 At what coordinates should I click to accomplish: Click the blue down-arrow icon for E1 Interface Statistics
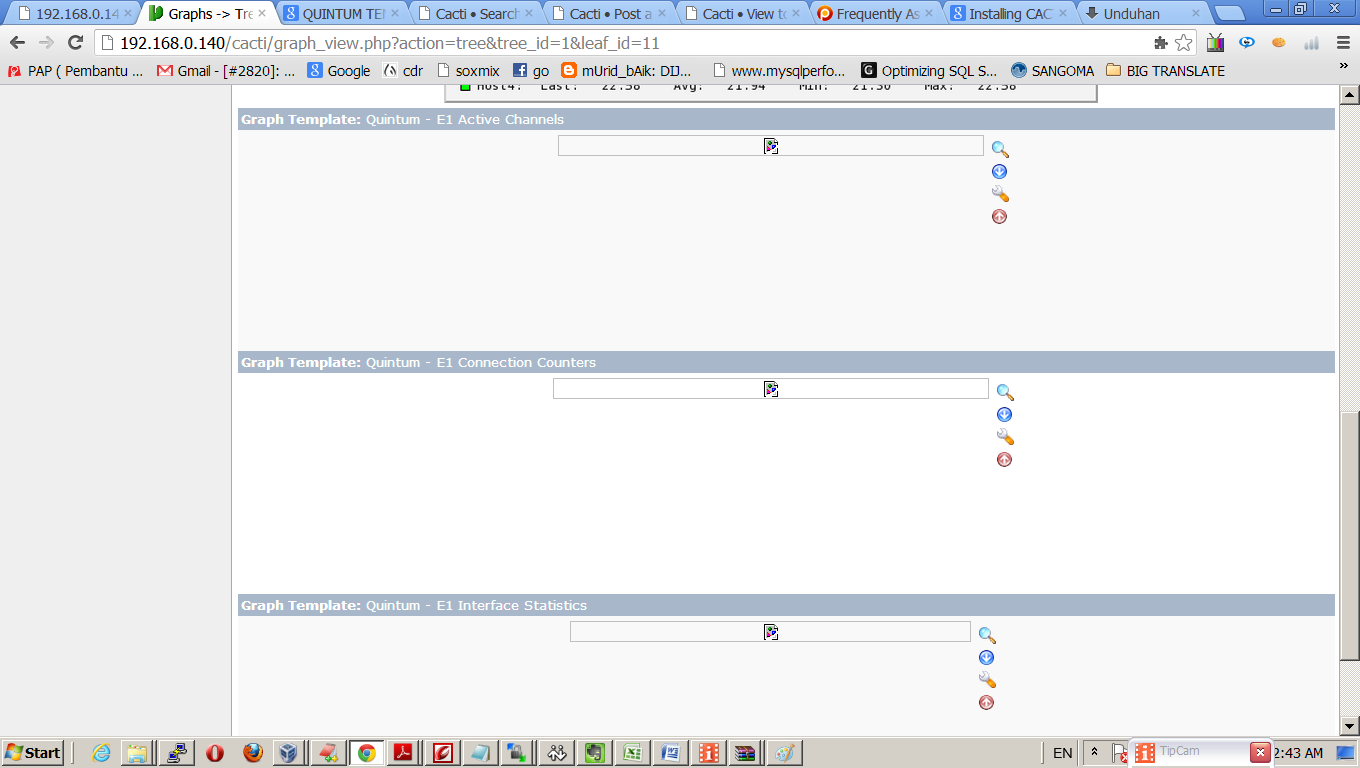coord(986,658)
